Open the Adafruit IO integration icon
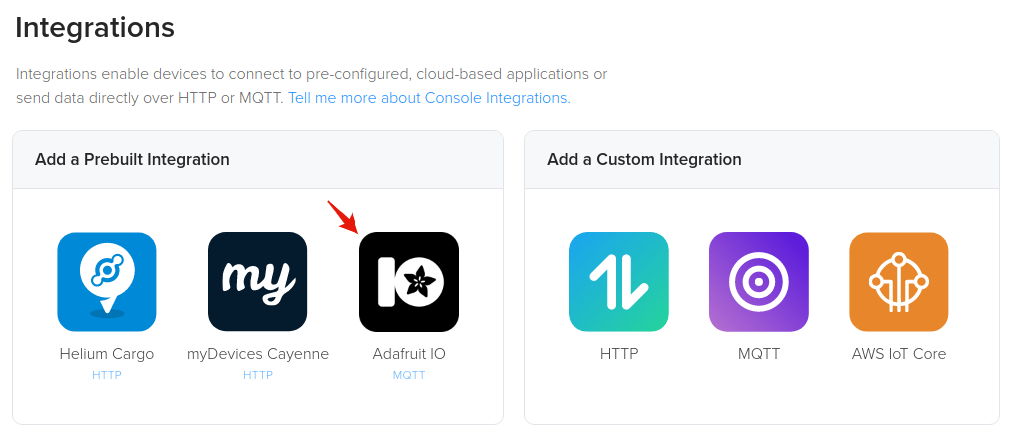Image resolution: width=1013 pixels, height=436 pixels. coord(408,281)
